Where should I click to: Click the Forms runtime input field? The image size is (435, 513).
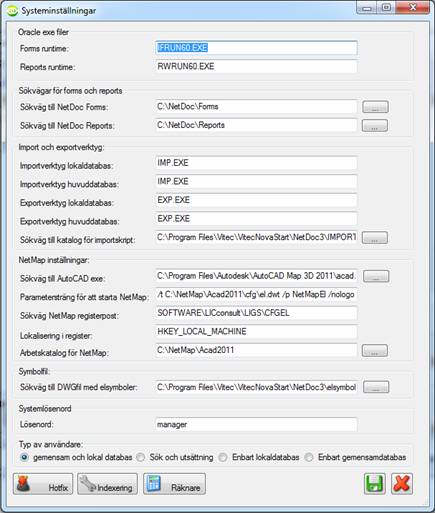point(256,48)
